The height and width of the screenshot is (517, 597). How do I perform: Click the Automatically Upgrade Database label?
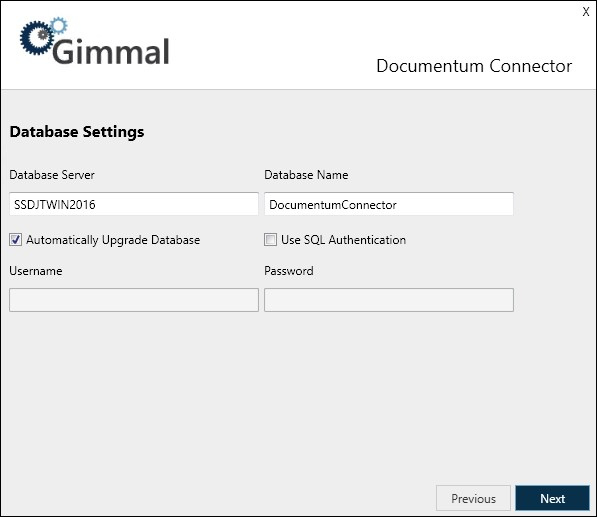tap(113, 240)
